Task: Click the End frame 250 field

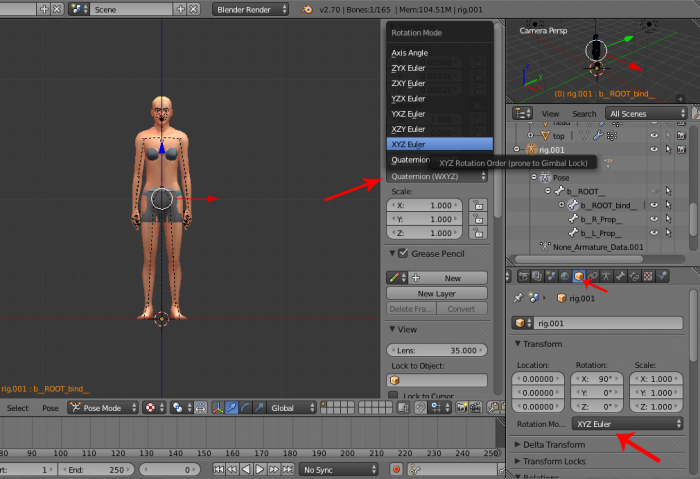Action: pos(96,470)
